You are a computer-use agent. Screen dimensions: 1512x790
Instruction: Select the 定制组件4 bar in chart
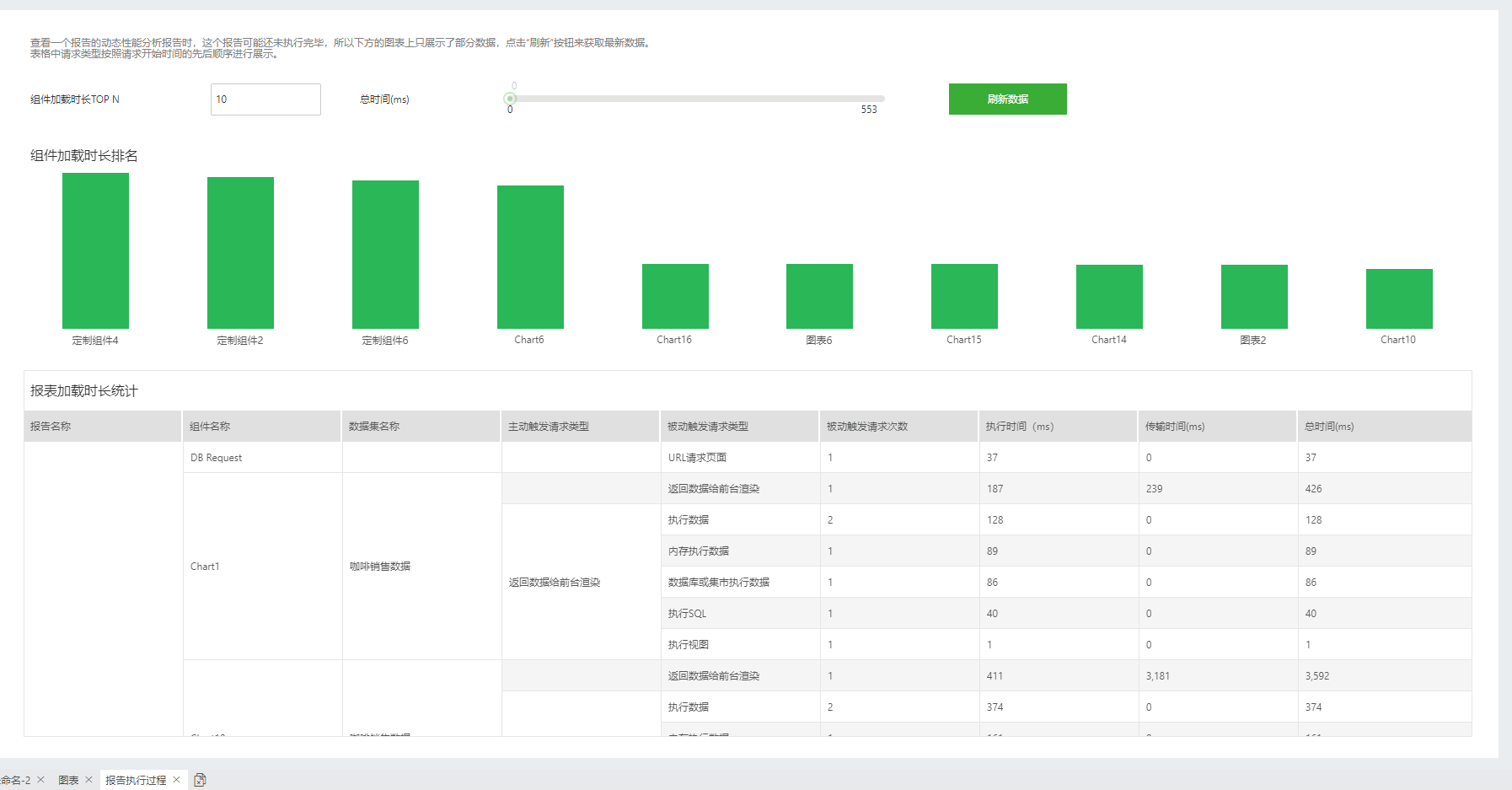(95, 250)
